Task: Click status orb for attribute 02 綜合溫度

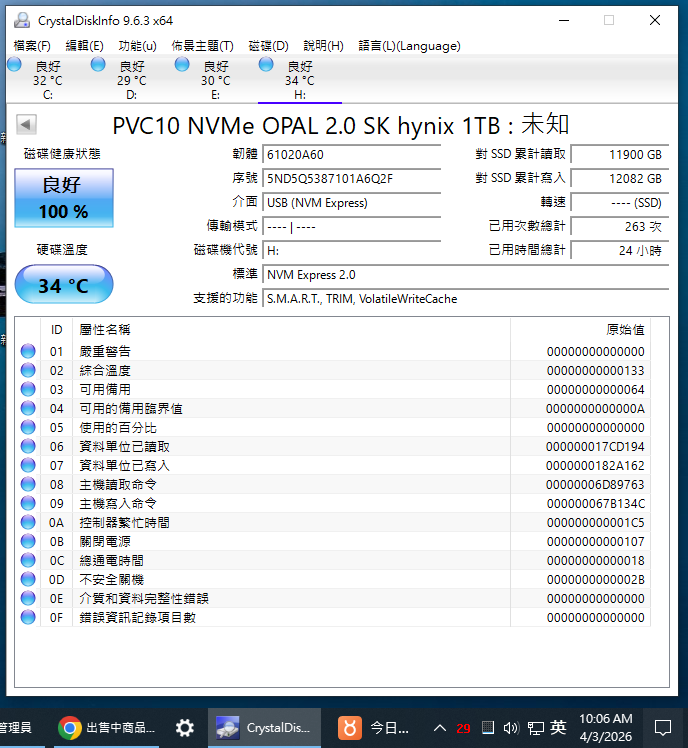Action: pos(28,370)
